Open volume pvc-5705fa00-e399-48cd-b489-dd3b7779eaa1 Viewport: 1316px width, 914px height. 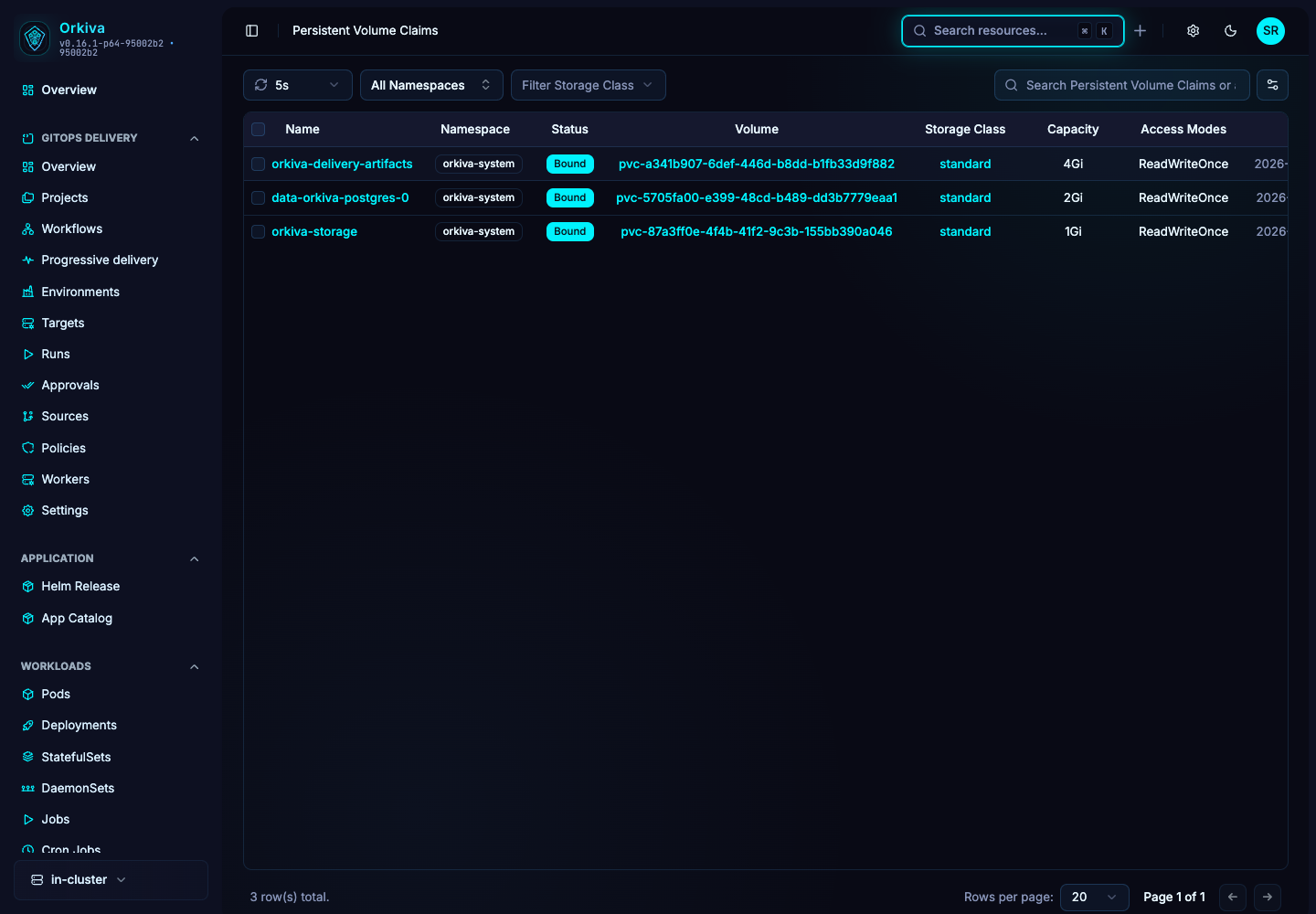click(757, 197)
